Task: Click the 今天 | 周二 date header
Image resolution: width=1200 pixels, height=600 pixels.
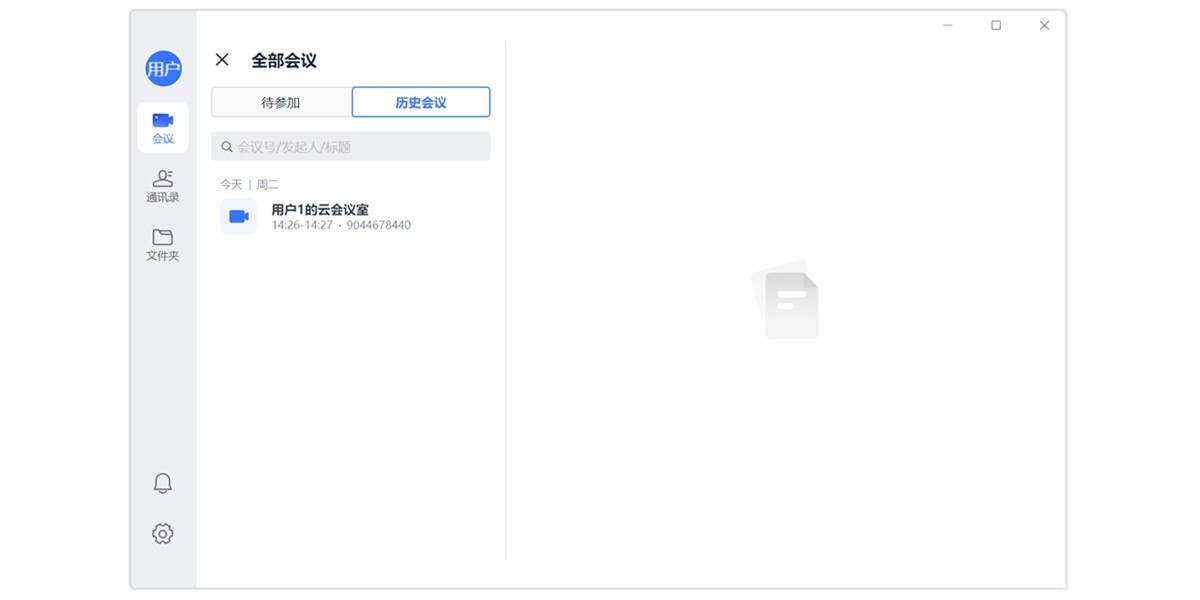Action: pos(247,183)
